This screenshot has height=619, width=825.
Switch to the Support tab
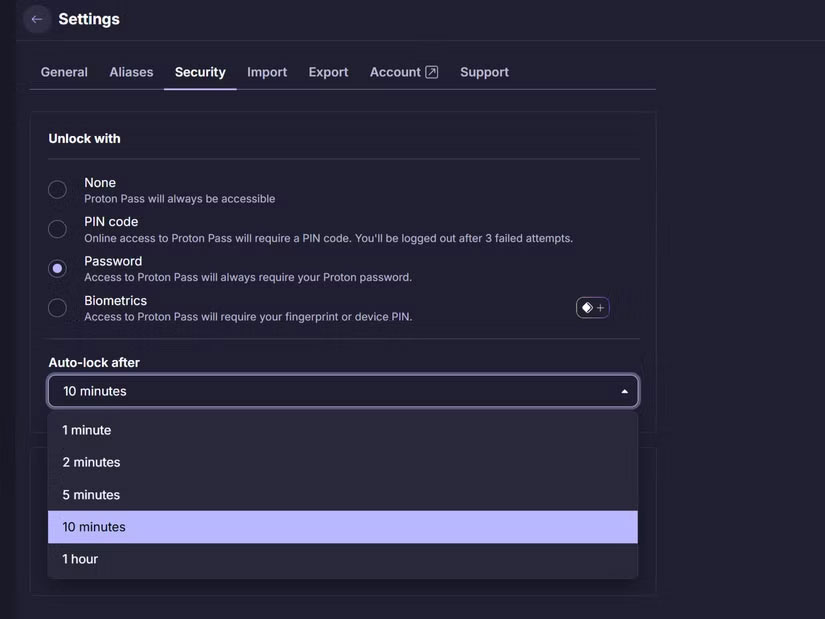click(484, 72)
